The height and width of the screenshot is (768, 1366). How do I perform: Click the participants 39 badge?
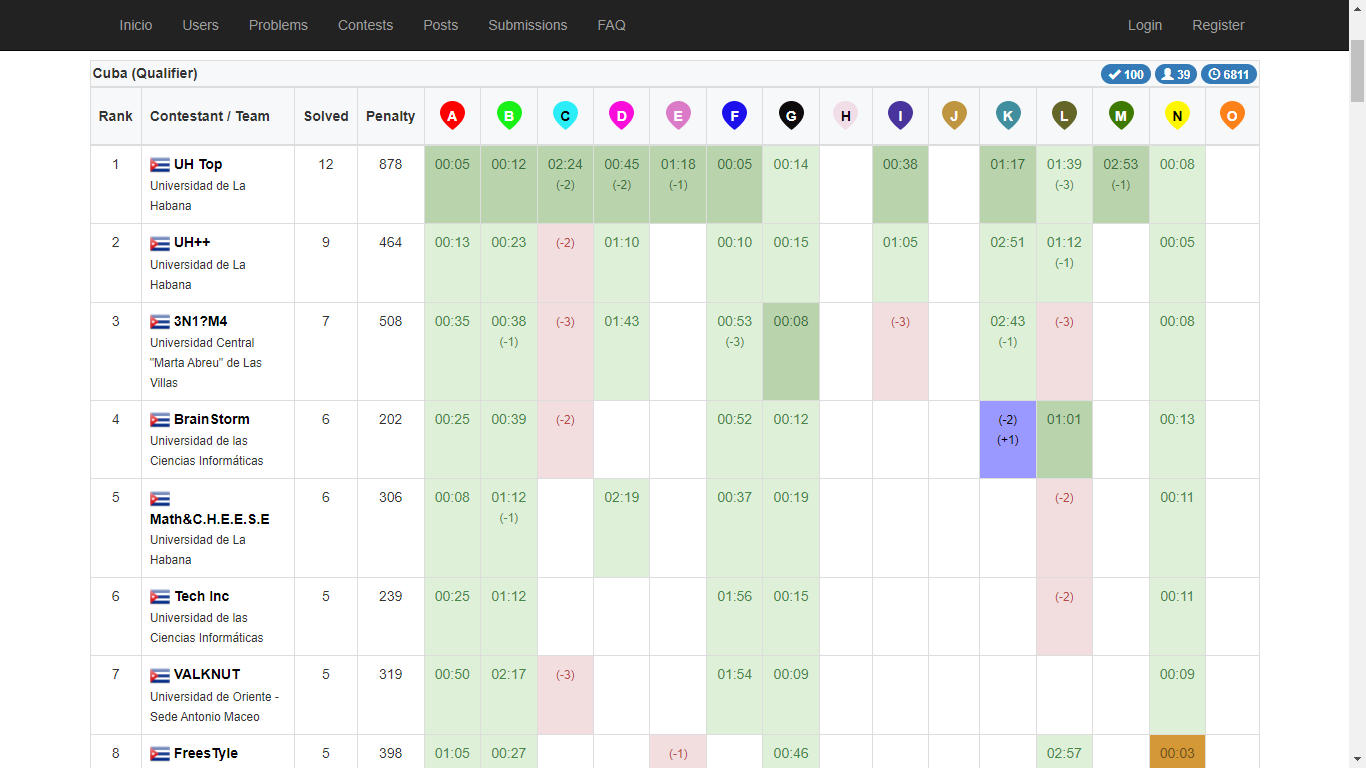[x=1176, y=74]
